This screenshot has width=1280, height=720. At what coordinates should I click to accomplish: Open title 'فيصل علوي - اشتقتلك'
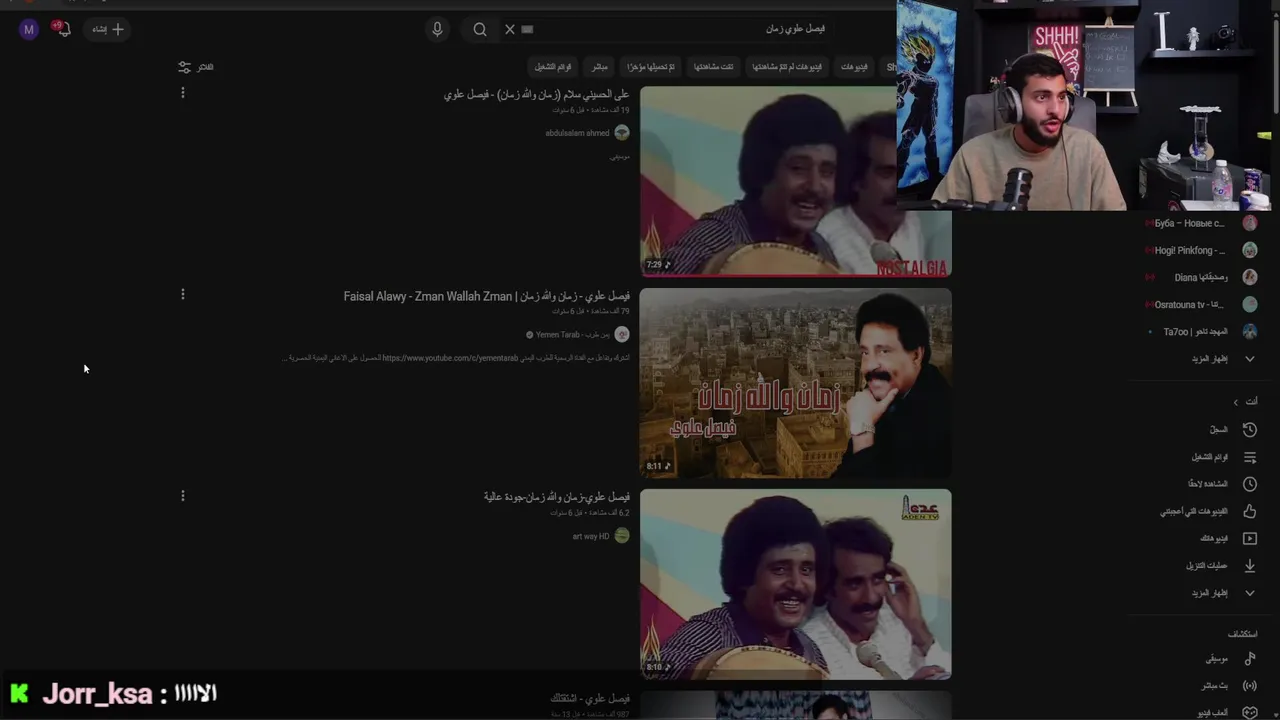point(590,698)
